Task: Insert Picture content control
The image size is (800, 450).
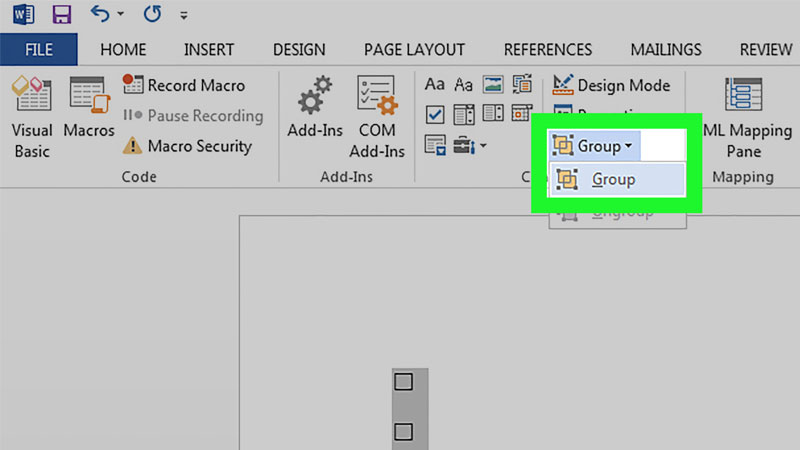Action: coord(493,84)
